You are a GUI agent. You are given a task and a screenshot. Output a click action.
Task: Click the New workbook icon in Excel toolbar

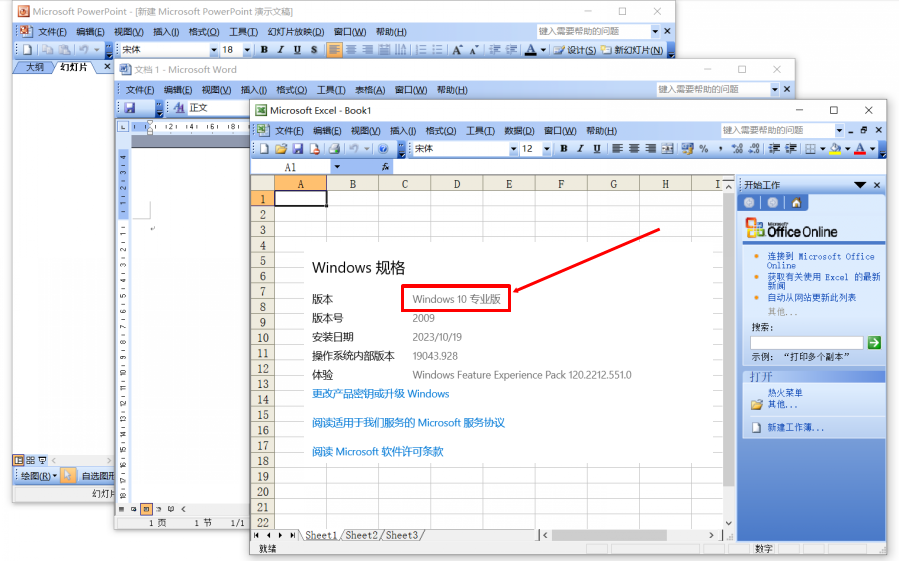coord(264,149)
